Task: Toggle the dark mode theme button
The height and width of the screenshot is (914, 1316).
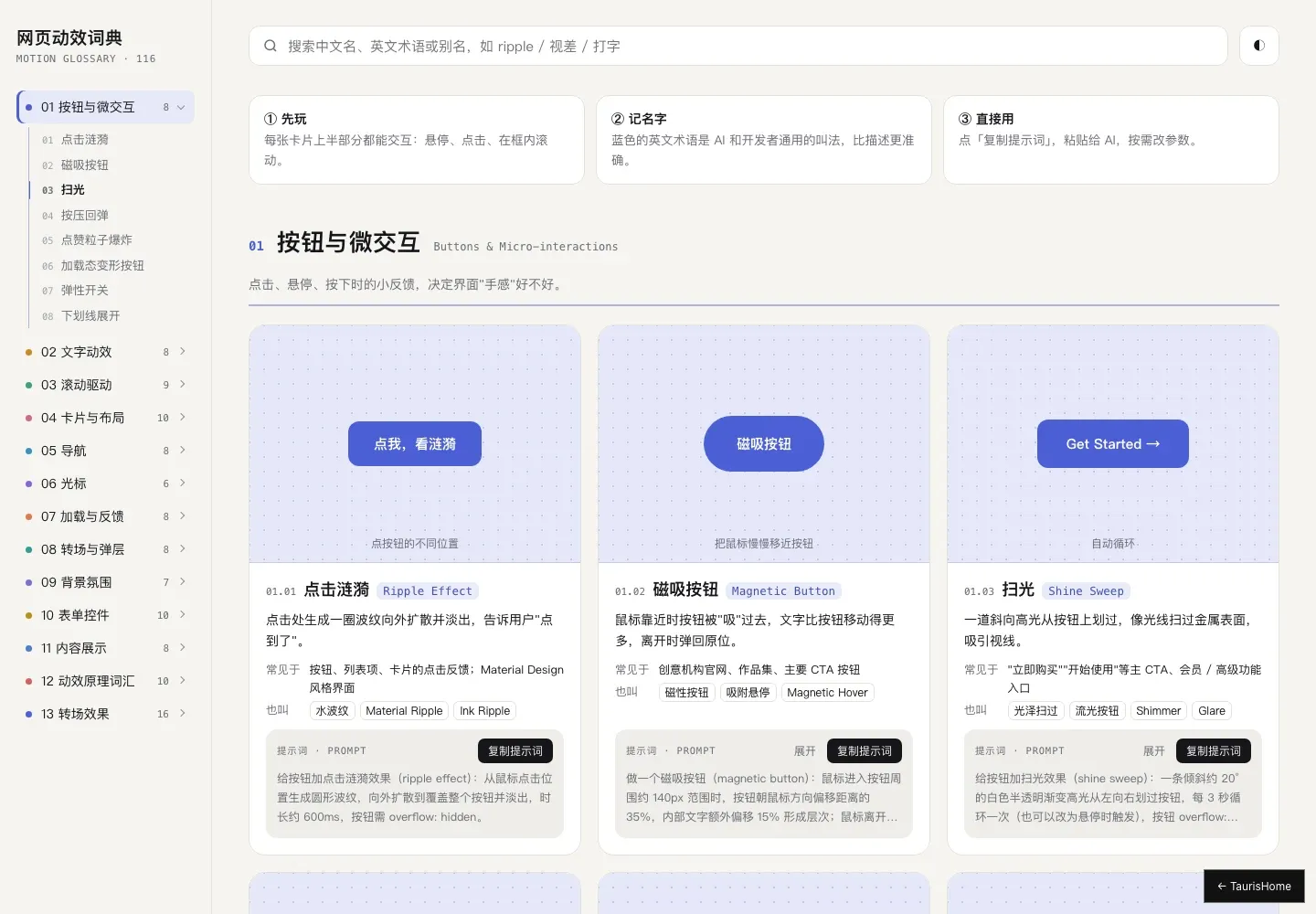Action: point(1258,46)
